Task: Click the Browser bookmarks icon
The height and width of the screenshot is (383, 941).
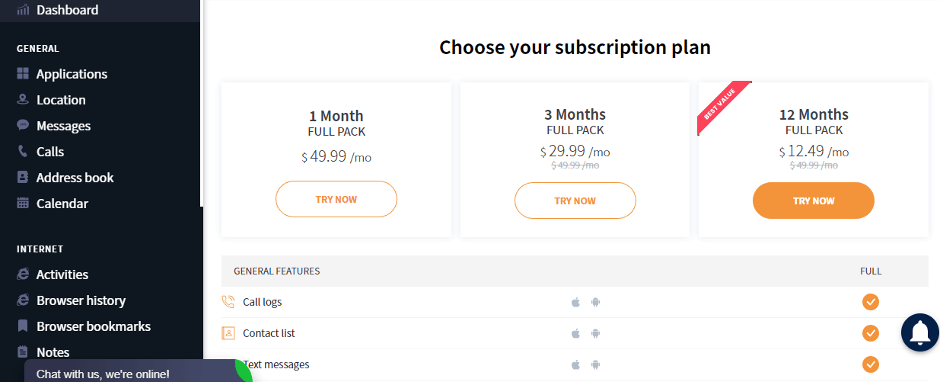Action: pyautogui.click(x=23, y=326)
